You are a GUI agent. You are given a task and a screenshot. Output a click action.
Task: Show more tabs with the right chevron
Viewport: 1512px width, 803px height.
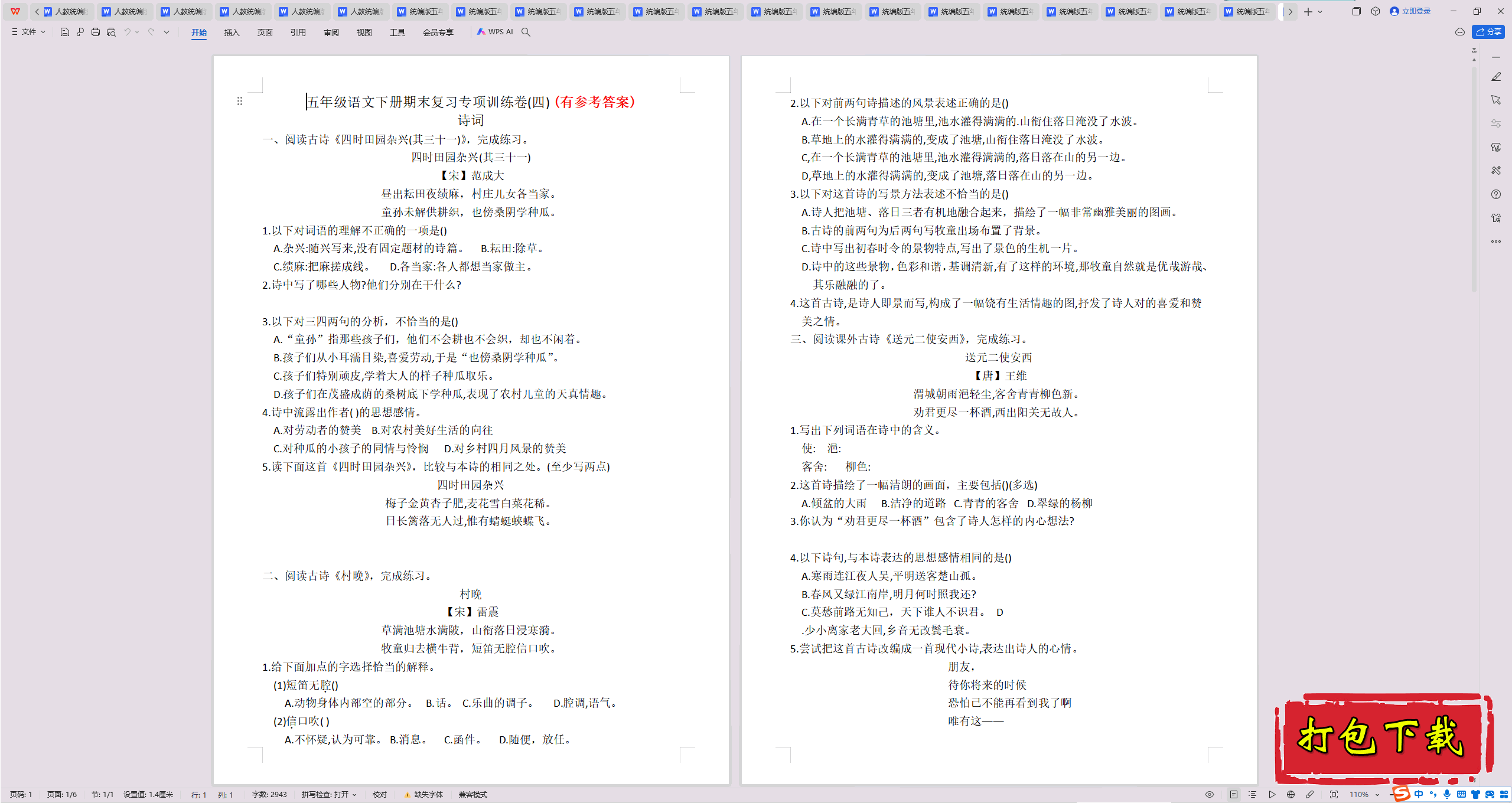1291,11
